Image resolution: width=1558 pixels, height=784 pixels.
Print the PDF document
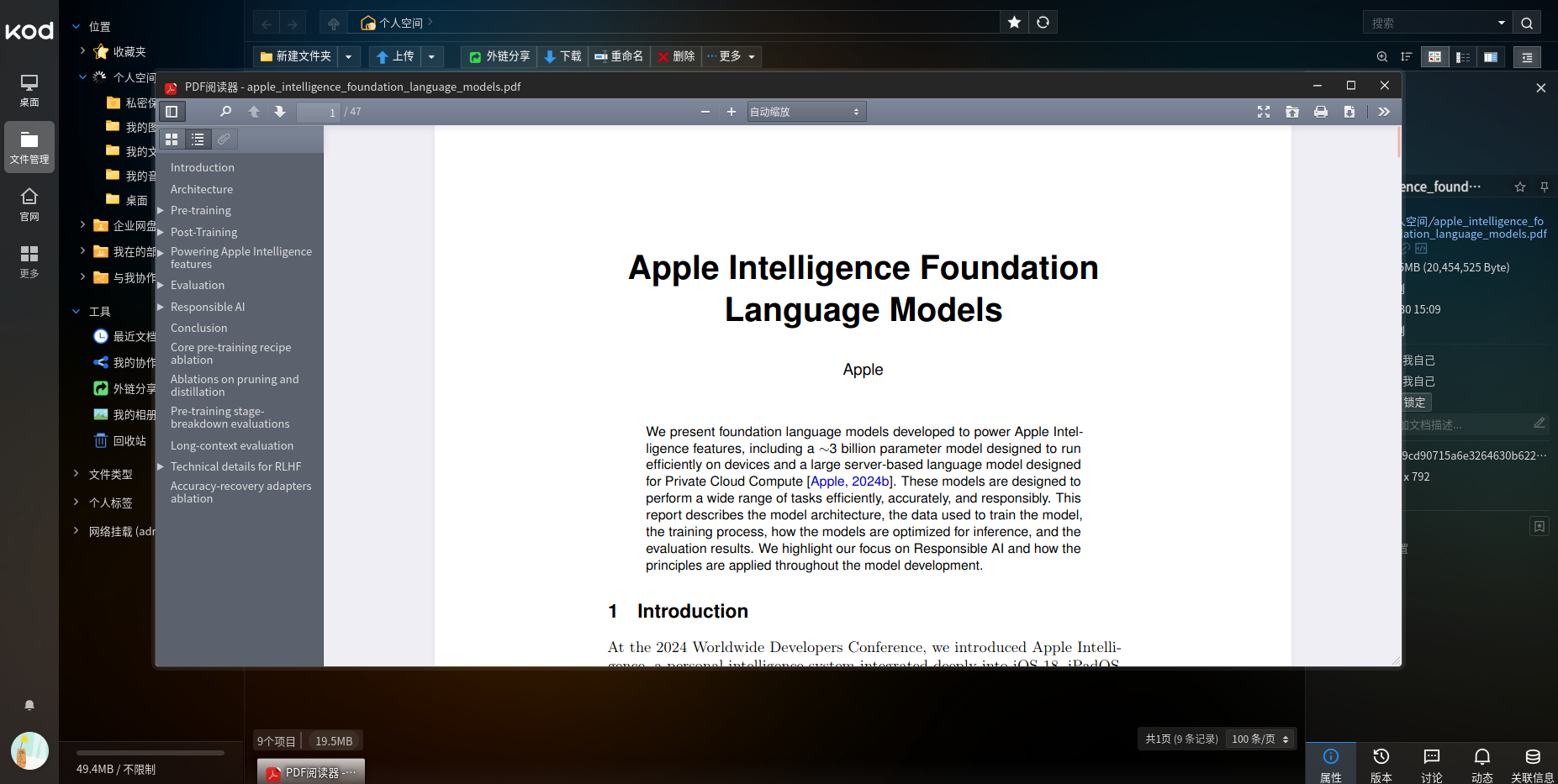click(1321, 112)
